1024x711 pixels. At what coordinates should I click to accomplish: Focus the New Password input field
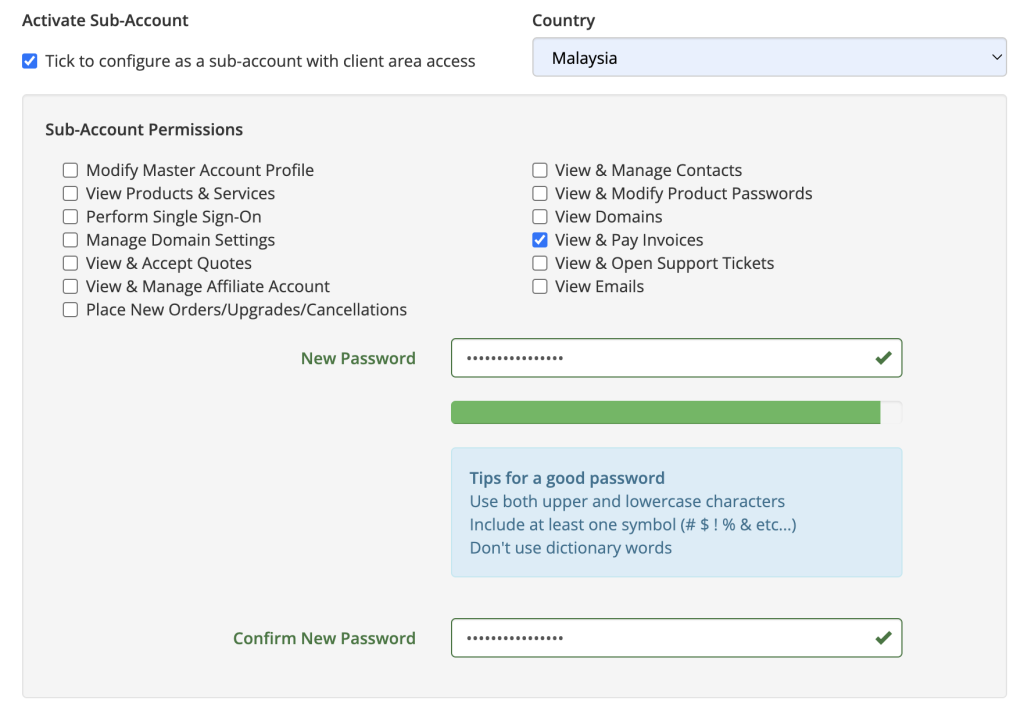pos(677,358)
